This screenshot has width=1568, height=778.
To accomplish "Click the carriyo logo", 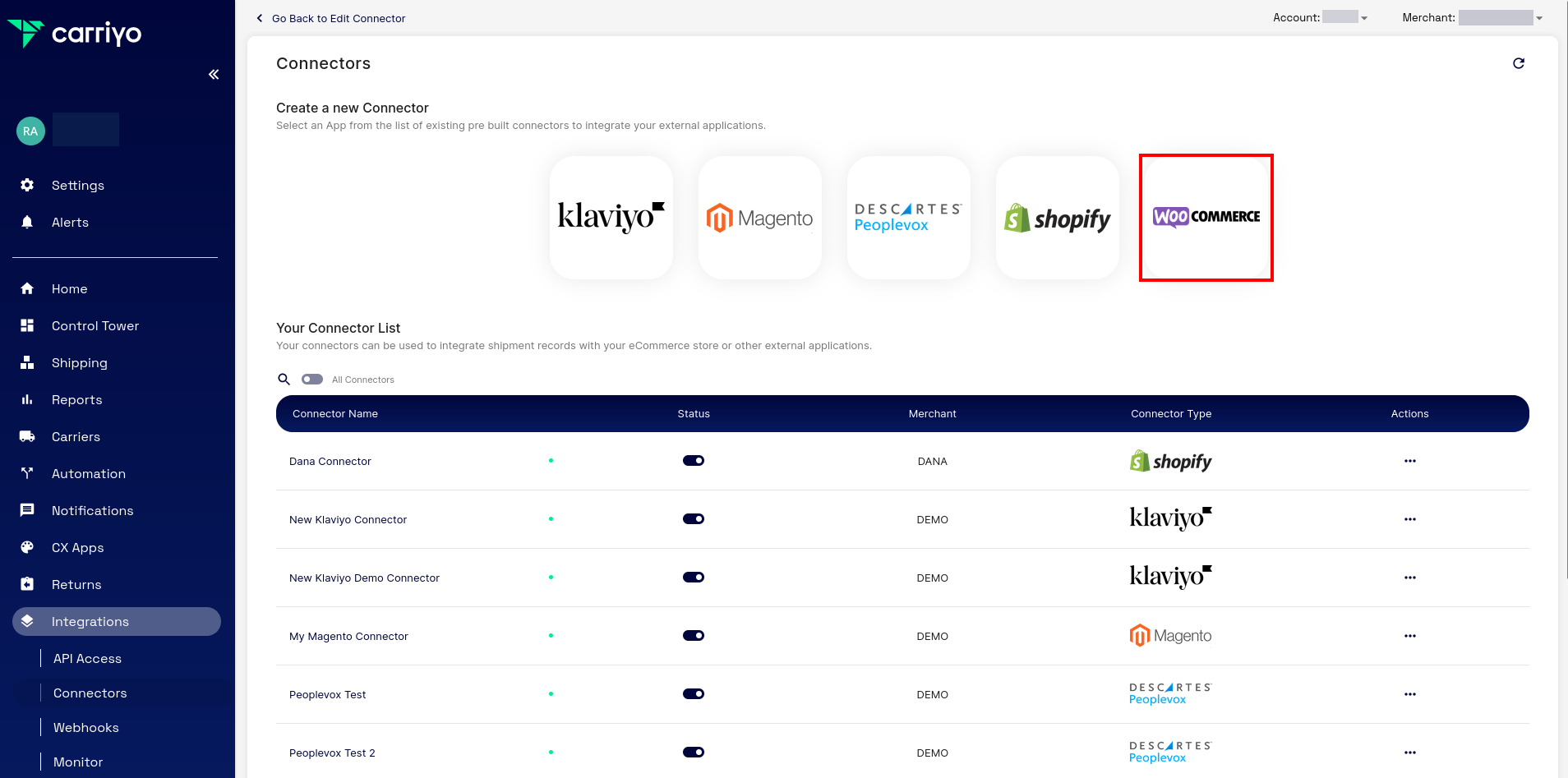I will click(75, 33).
